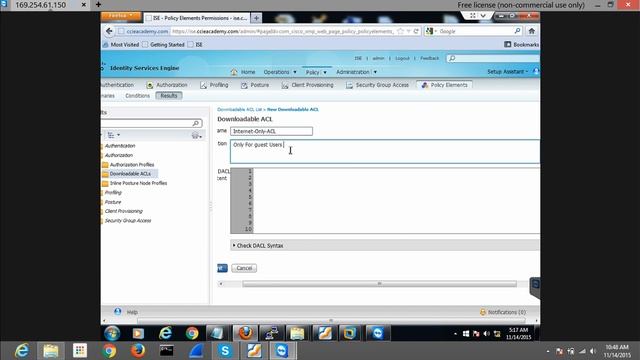The height and width of the screenshot is (360, 640).
Task: Open the Google search engine dropdown
Action: [431, 31]
